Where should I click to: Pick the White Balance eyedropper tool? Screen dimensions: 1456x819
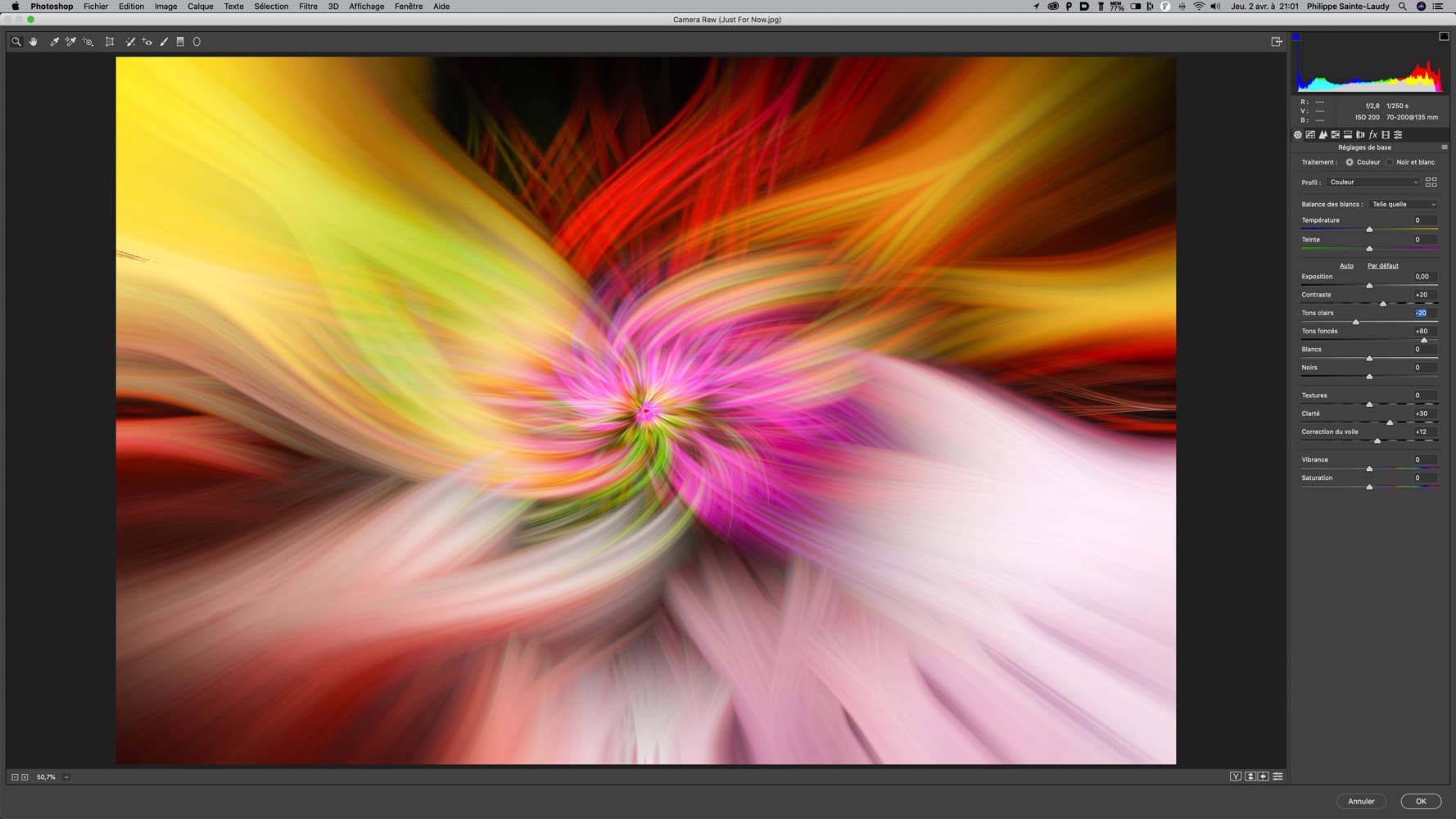point(54,42)
